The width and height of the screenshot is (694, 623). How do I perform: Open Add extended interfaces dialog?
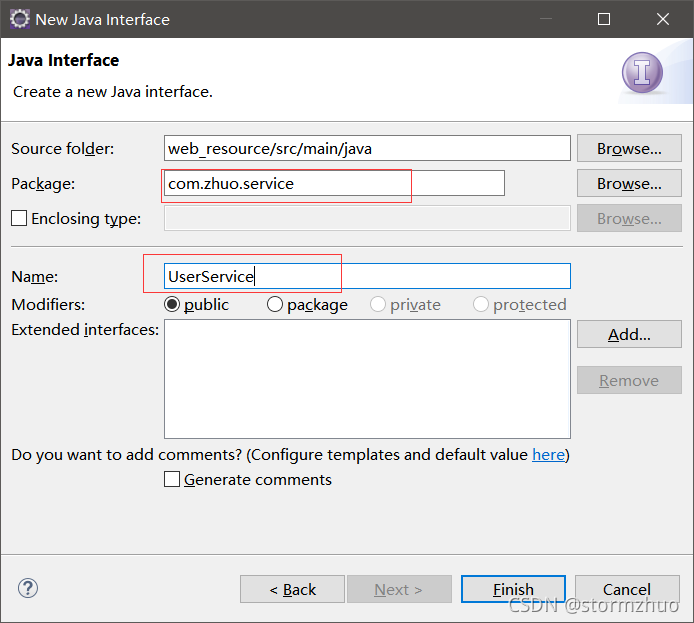click(629, 335)
